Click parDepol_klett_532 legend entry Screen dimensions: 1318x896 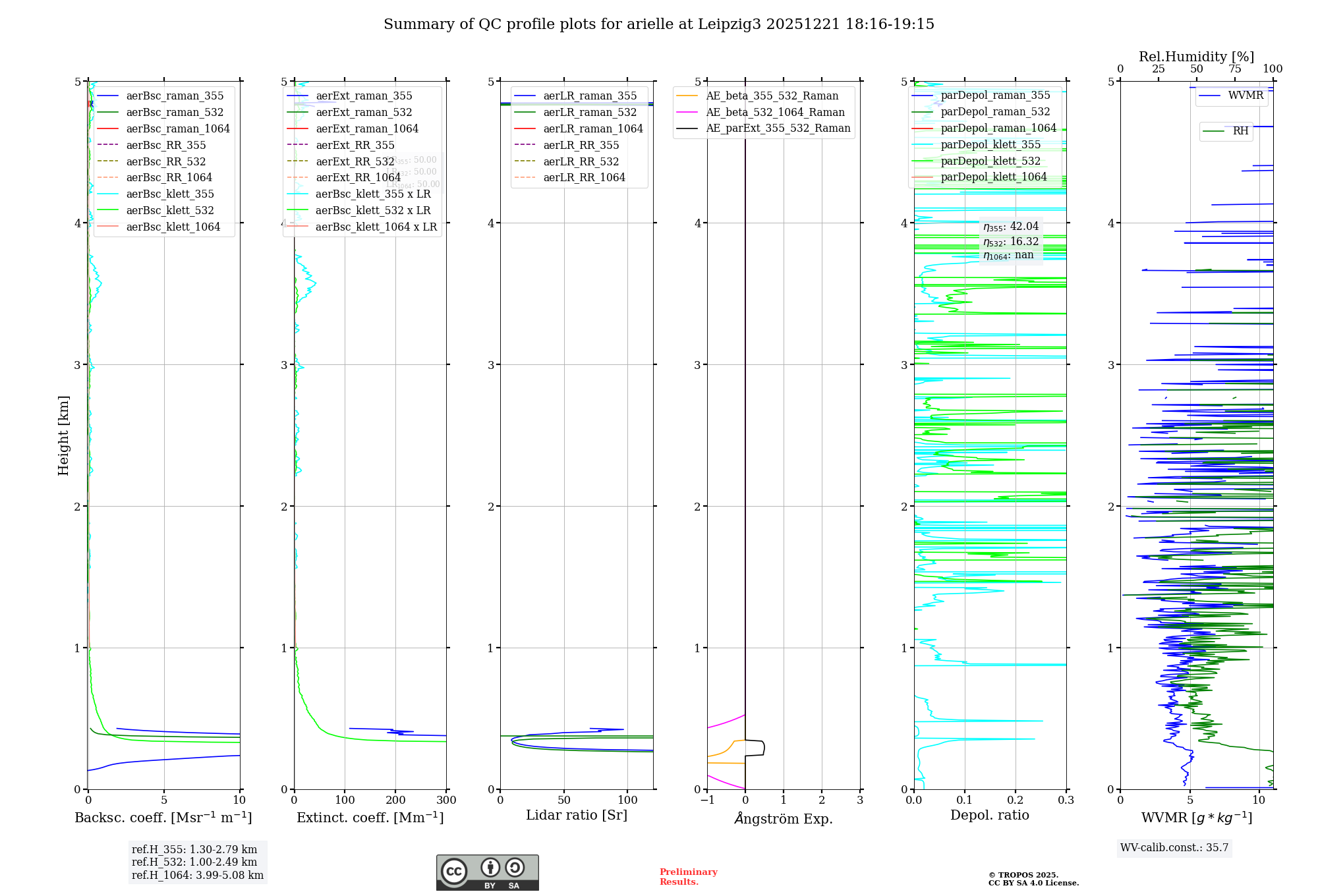coord(990,161)
